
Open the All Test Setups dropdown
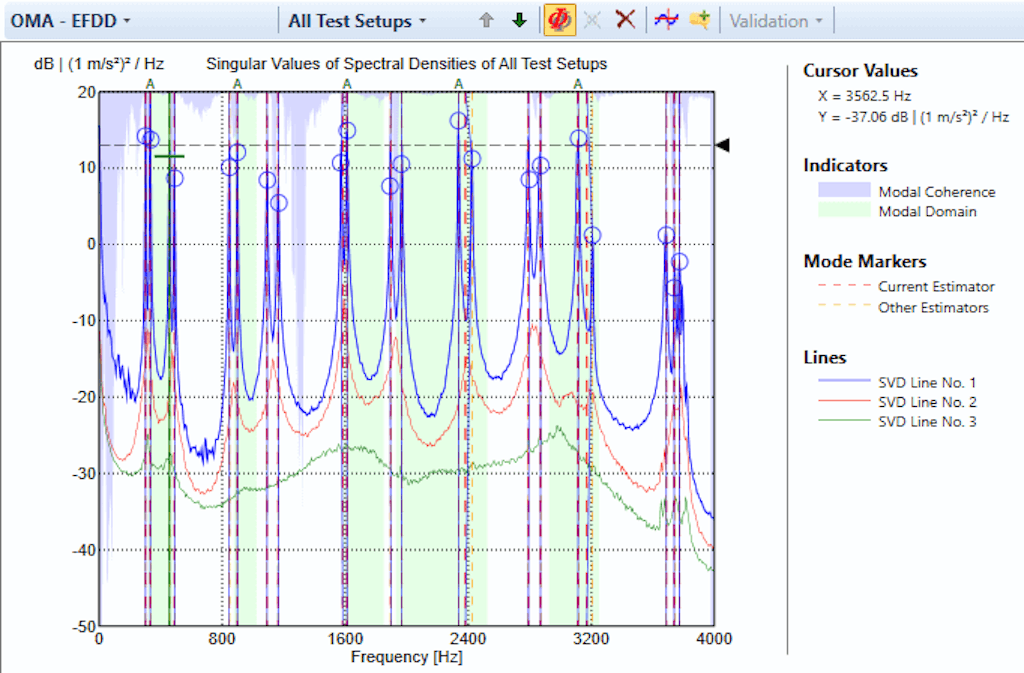click(357, 21)
